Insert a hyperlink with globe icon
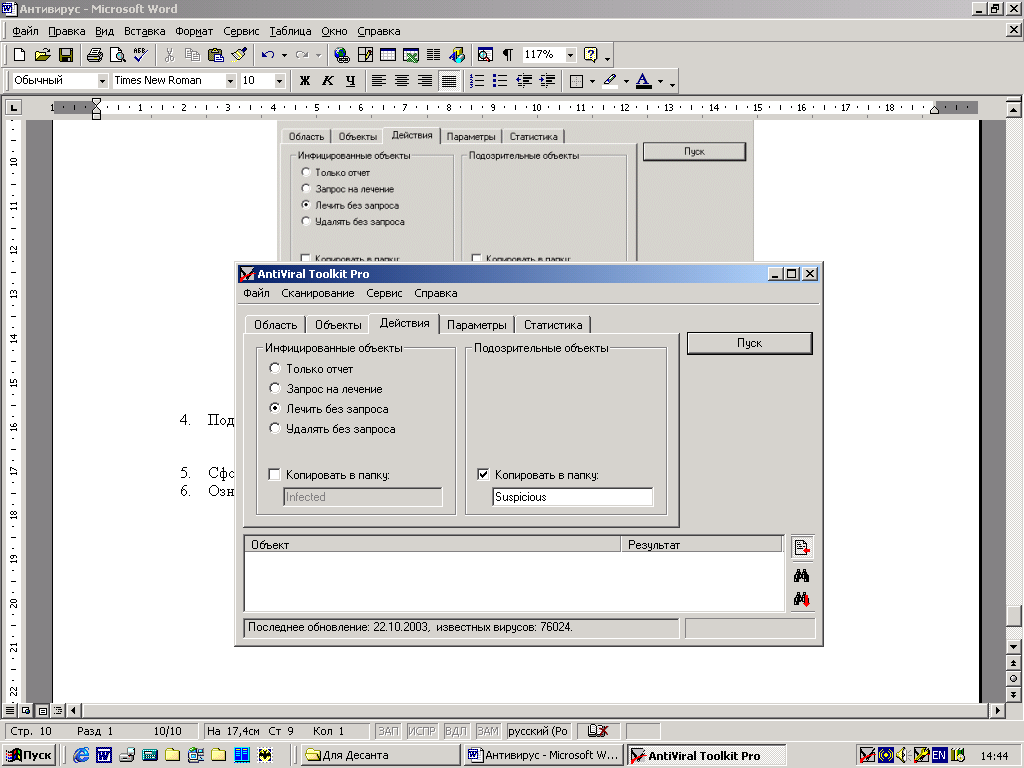Viewport: 1024px width, 768px height. [x=342, y=55]
